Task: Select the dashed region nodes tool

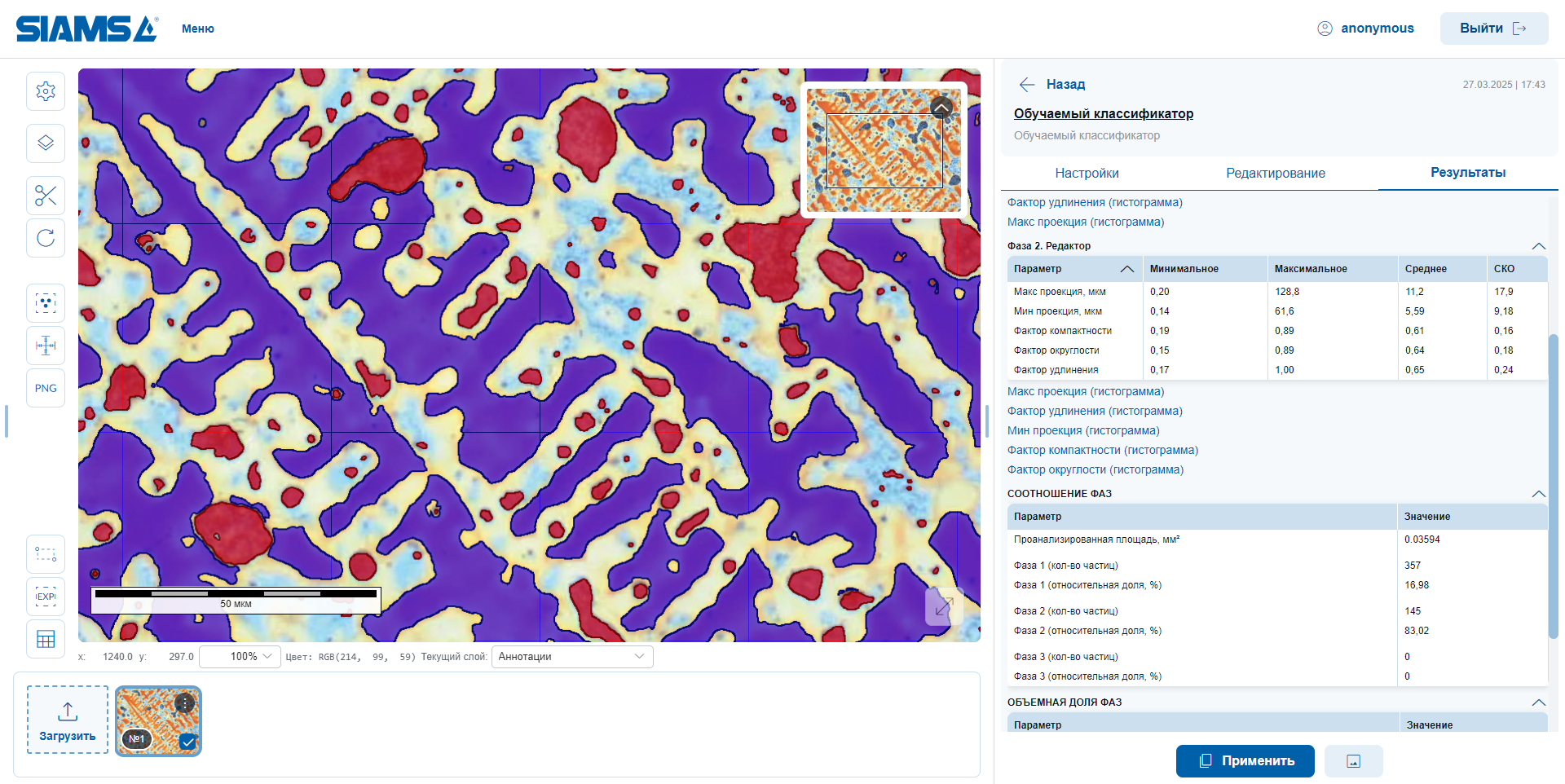Action: click(46, 554)
